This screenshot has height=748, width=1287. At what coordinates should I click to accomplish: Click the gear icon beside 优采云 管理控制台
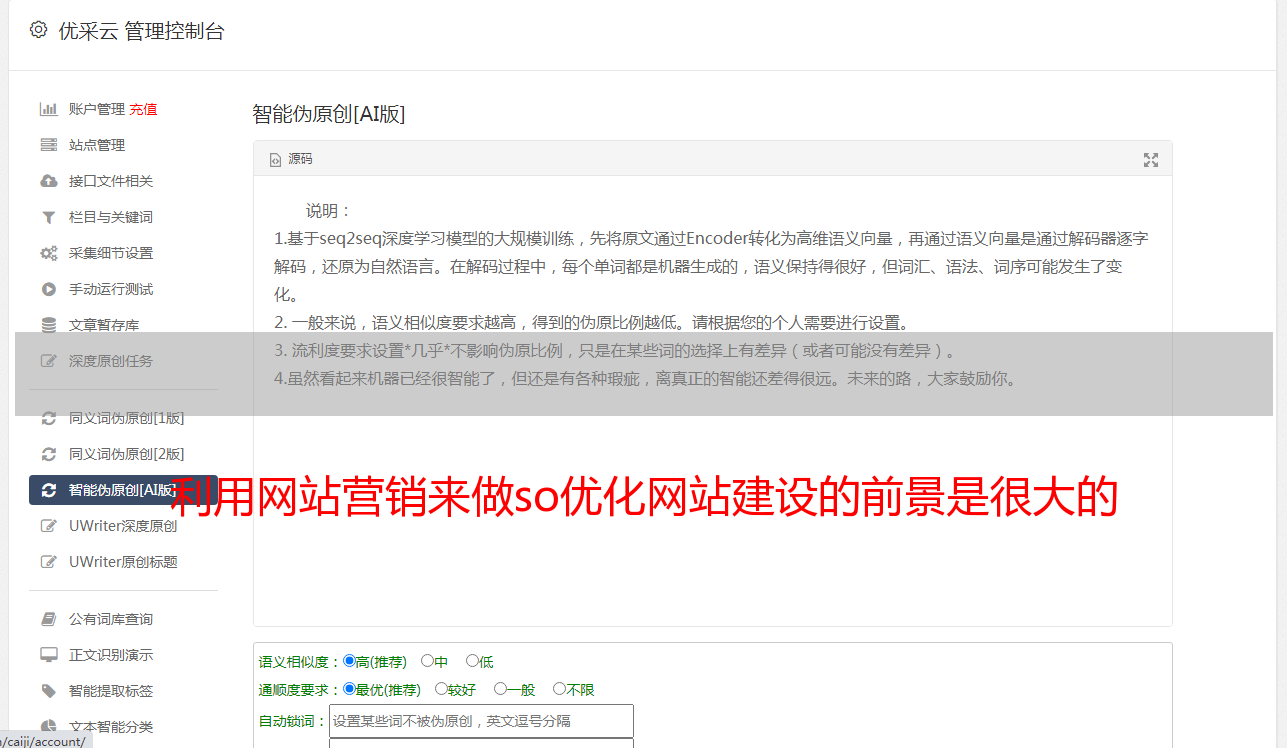click(x=38, y=30)
